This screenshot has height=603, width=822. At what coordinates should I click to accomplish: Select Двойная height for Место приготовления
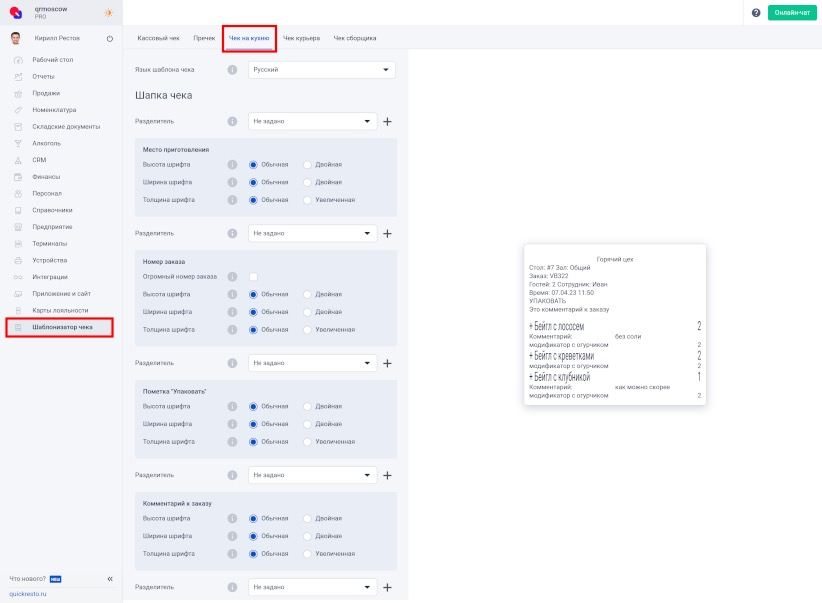point(308,165)
